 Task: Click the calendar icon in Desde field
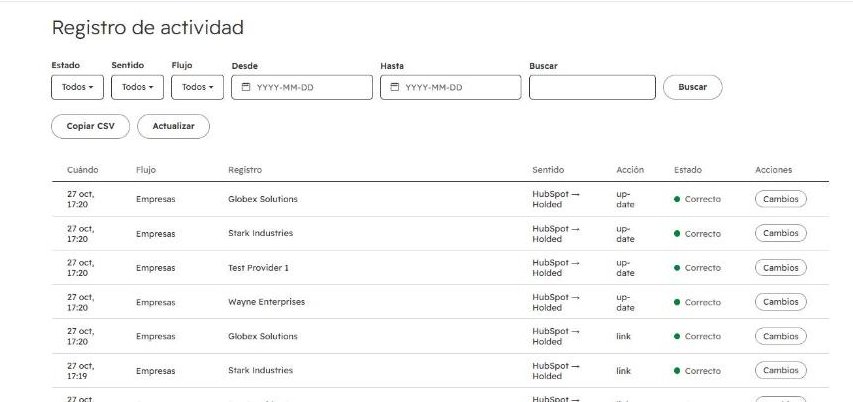[x=245, y=87]
